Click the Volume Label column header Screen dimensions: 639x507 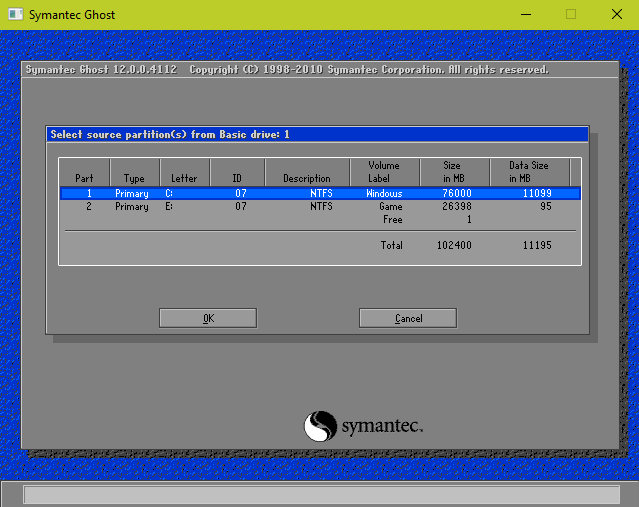pyautogui.click(x=384, y=172)
